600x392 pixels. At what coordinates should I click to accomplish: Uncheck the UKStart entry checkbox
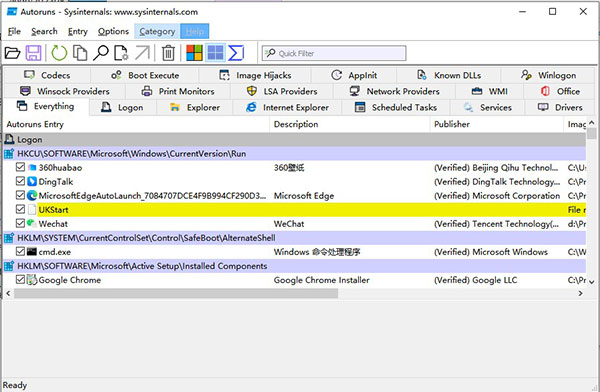(x=20, y=209)
